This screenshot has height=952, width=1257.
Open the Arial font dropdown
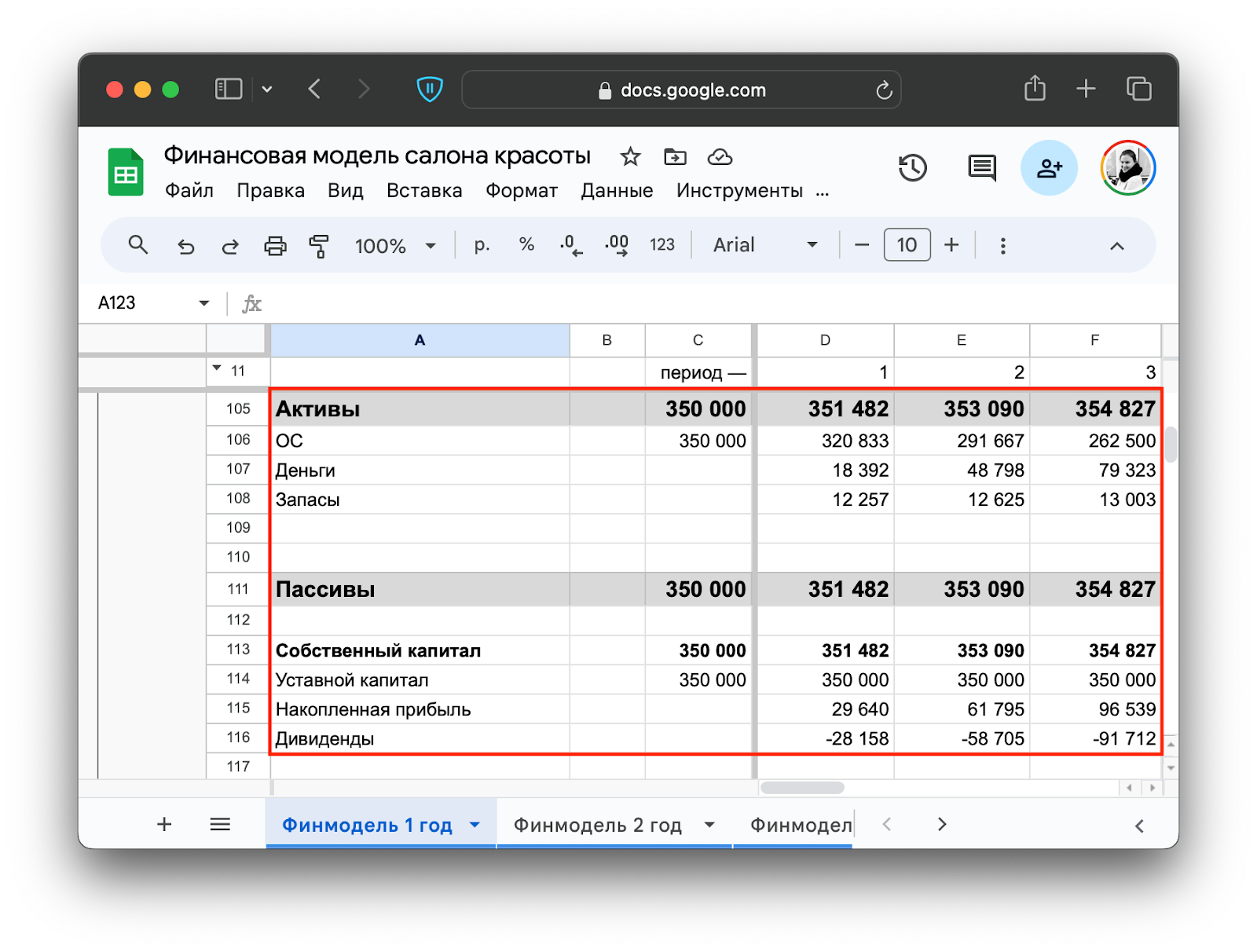point(764,245)
